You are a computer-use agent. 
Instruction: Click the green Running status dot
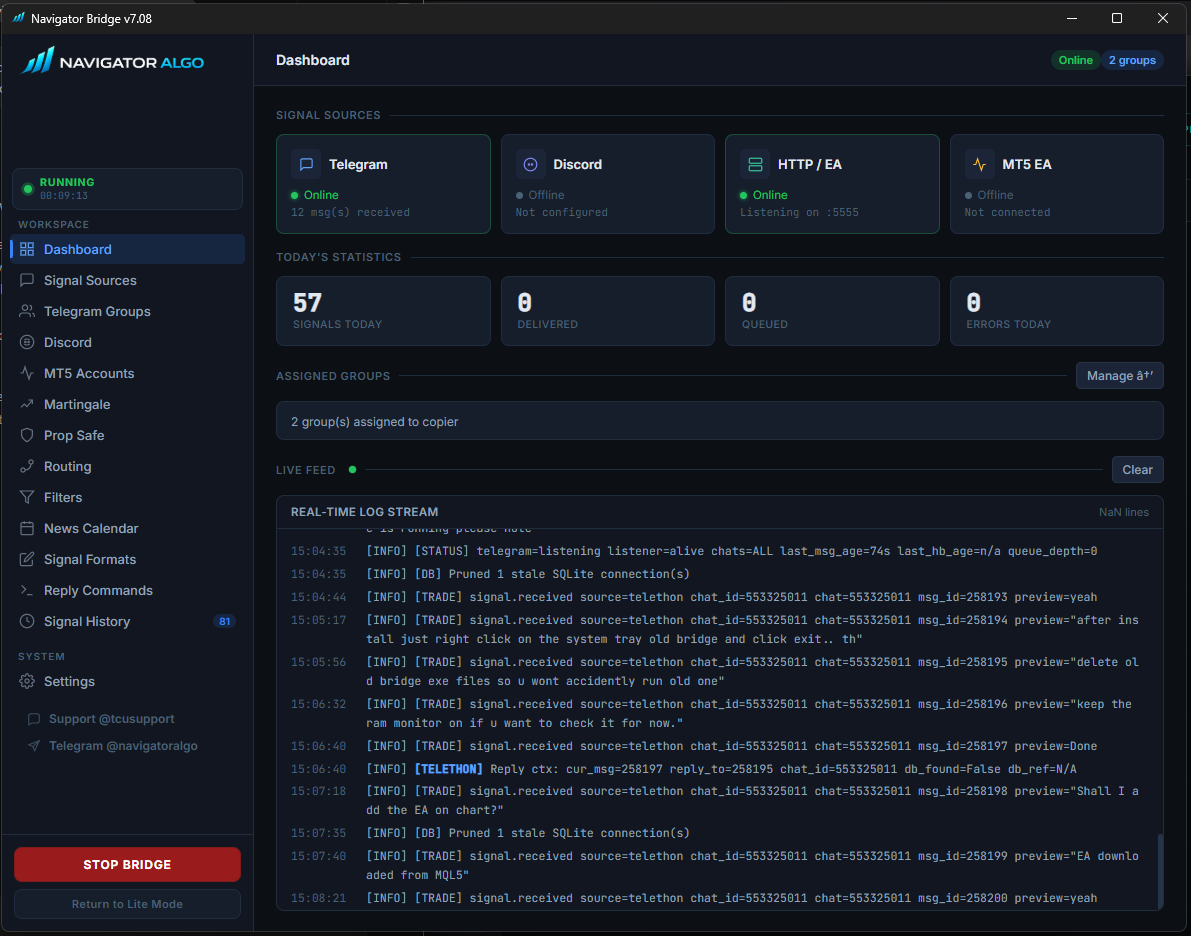pyautogui.click(x=28, y=188)
